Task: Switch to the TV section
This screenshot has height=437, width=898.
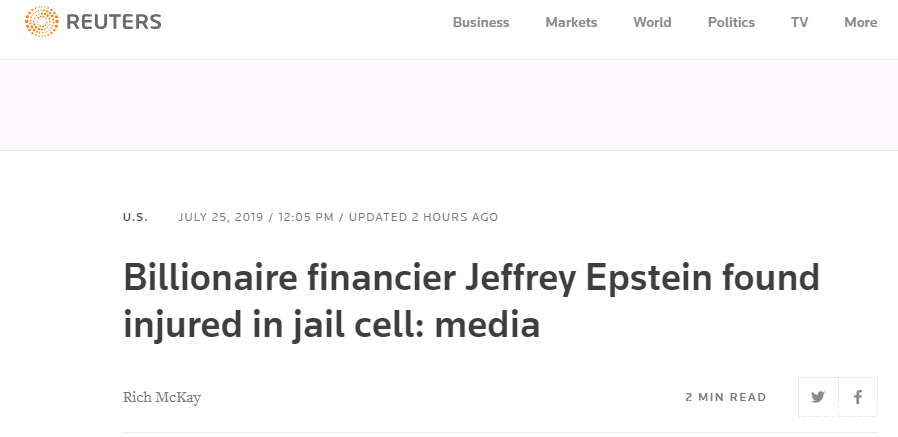Action: point(799,22)
